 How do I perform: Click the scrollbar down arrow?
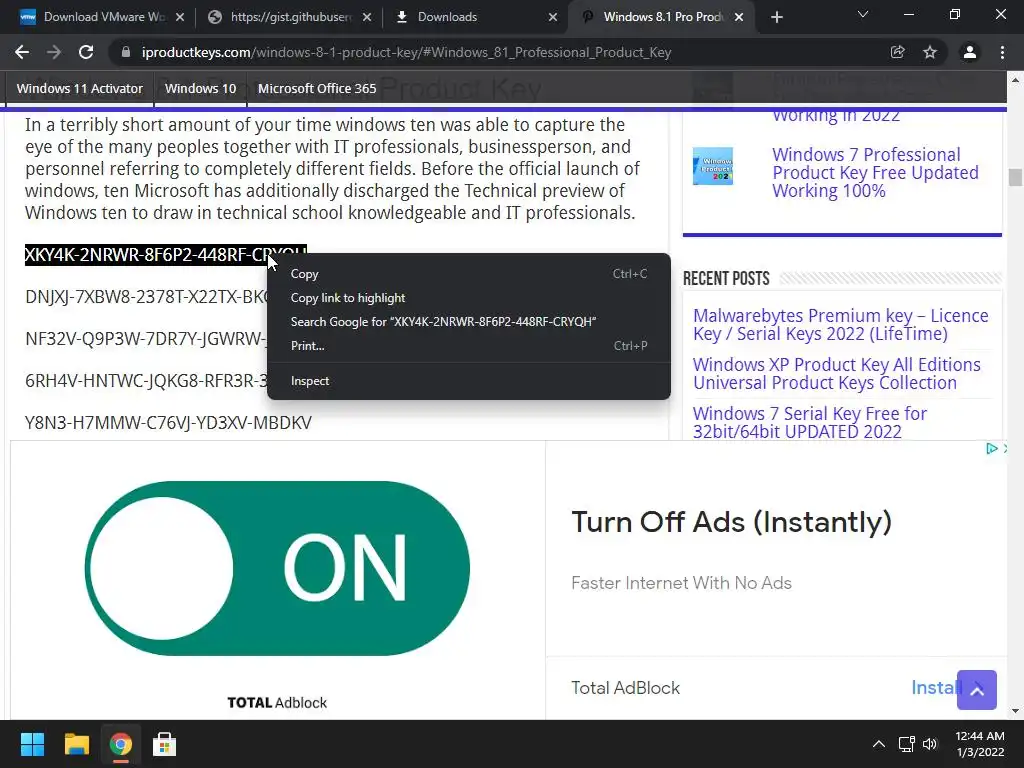coord(1015,711)
